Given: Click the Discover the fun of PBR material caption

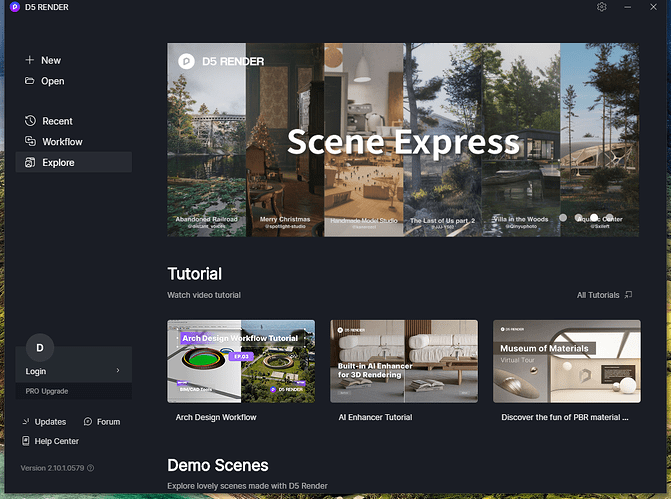Looking at the screenshot, I should pyautogui.click(x=565, y=417).
